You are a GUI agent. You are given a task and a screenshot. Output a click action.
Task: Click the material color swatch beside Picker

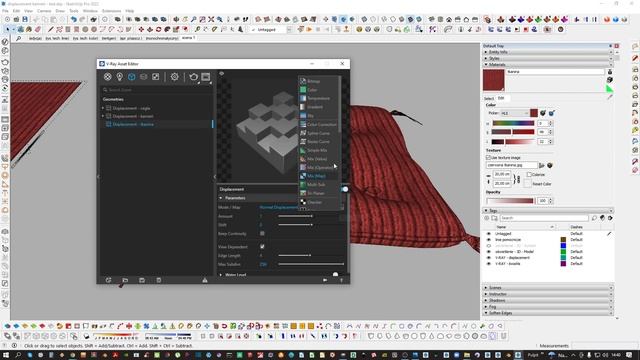point(533,113)
